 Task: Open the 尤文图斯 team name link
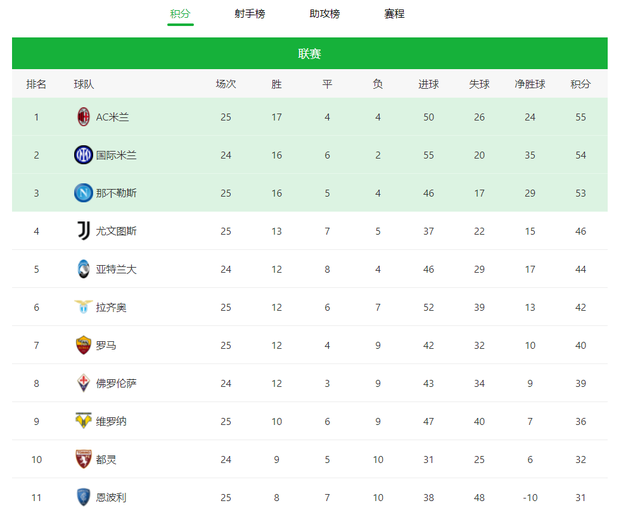(116, 231)
